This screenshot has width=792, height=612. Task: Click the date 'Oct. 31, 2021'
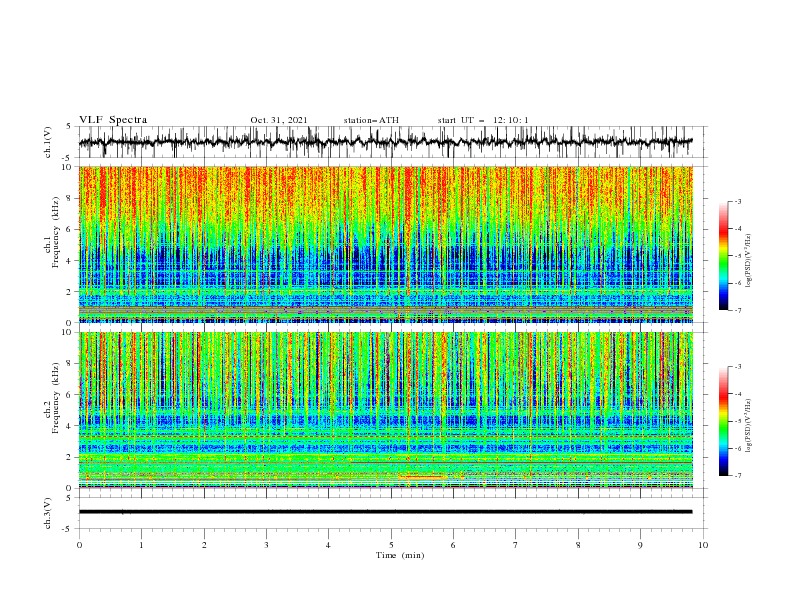[278, 120]
